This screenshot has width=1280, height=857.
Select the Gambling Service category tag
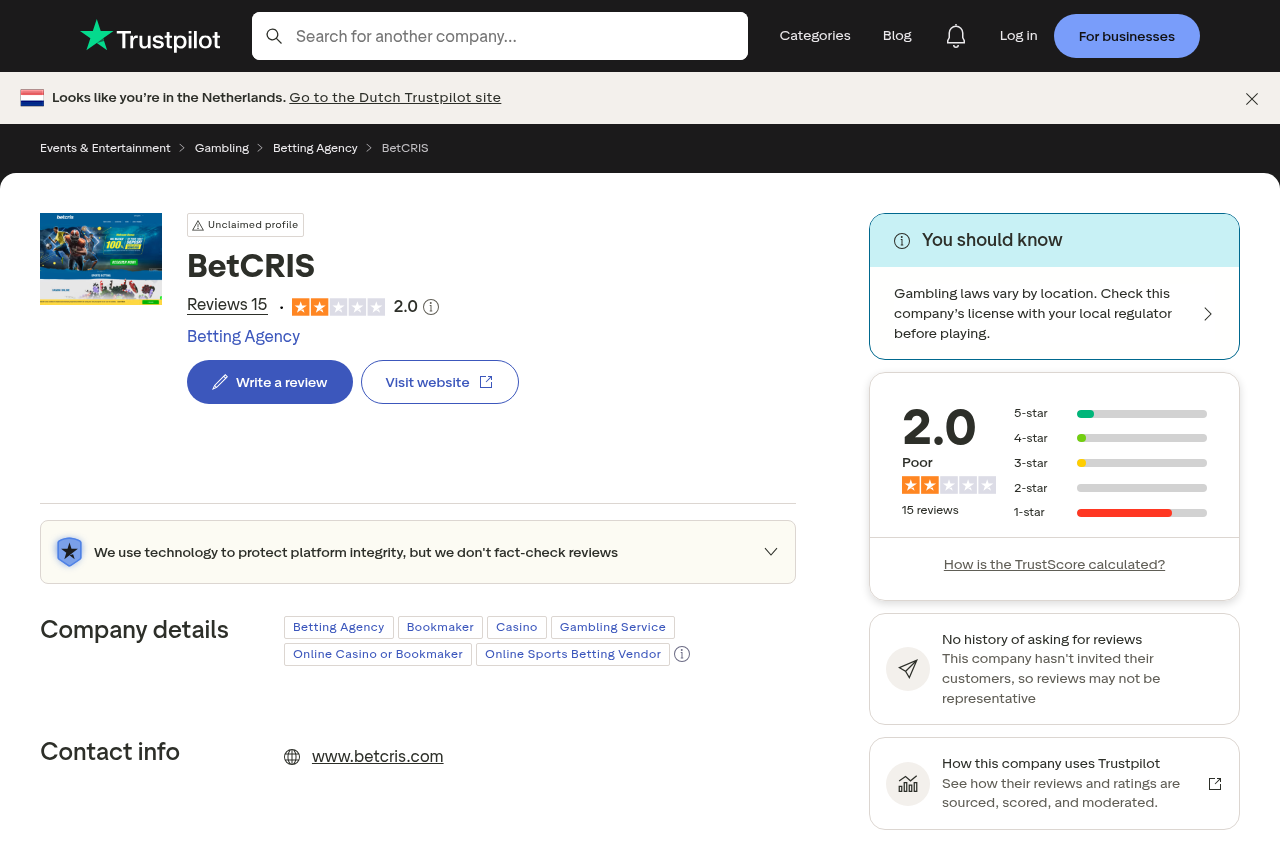point(613,627)
